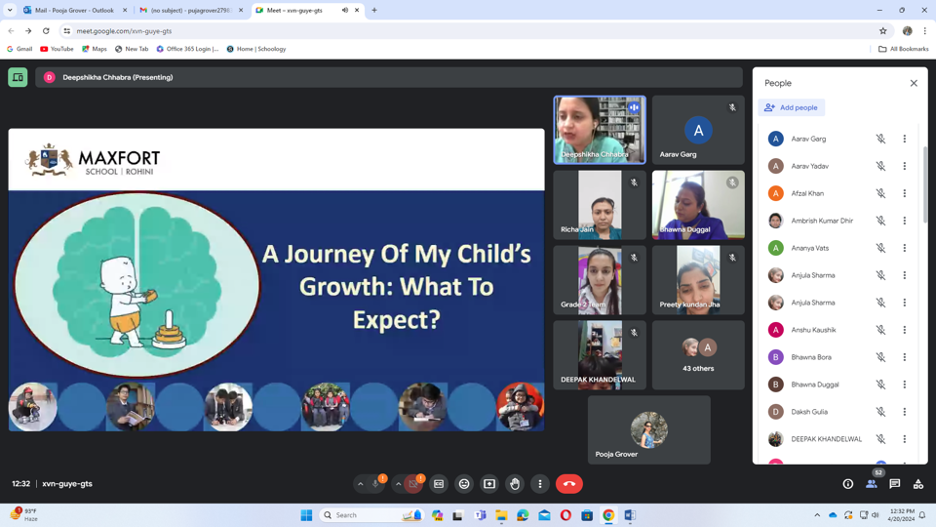This screenshot has height=528, width=936.
Task: Raise hand in the meeting
Action: click(514, 484)
